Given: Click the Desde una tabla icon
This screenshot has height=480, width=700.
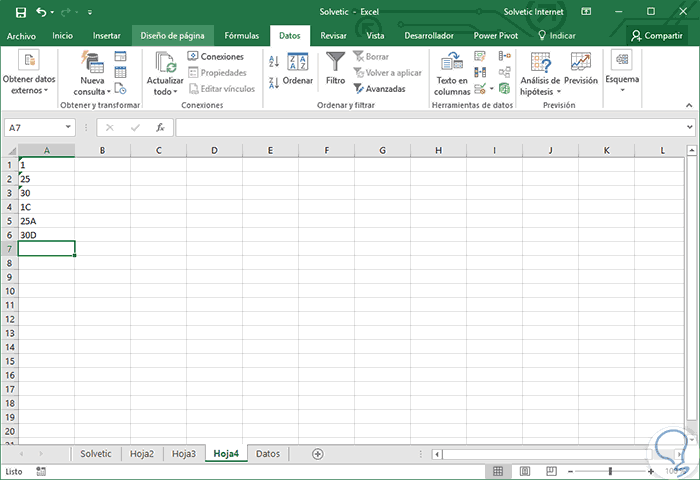Looking at the screenshot, I should 121,72.
